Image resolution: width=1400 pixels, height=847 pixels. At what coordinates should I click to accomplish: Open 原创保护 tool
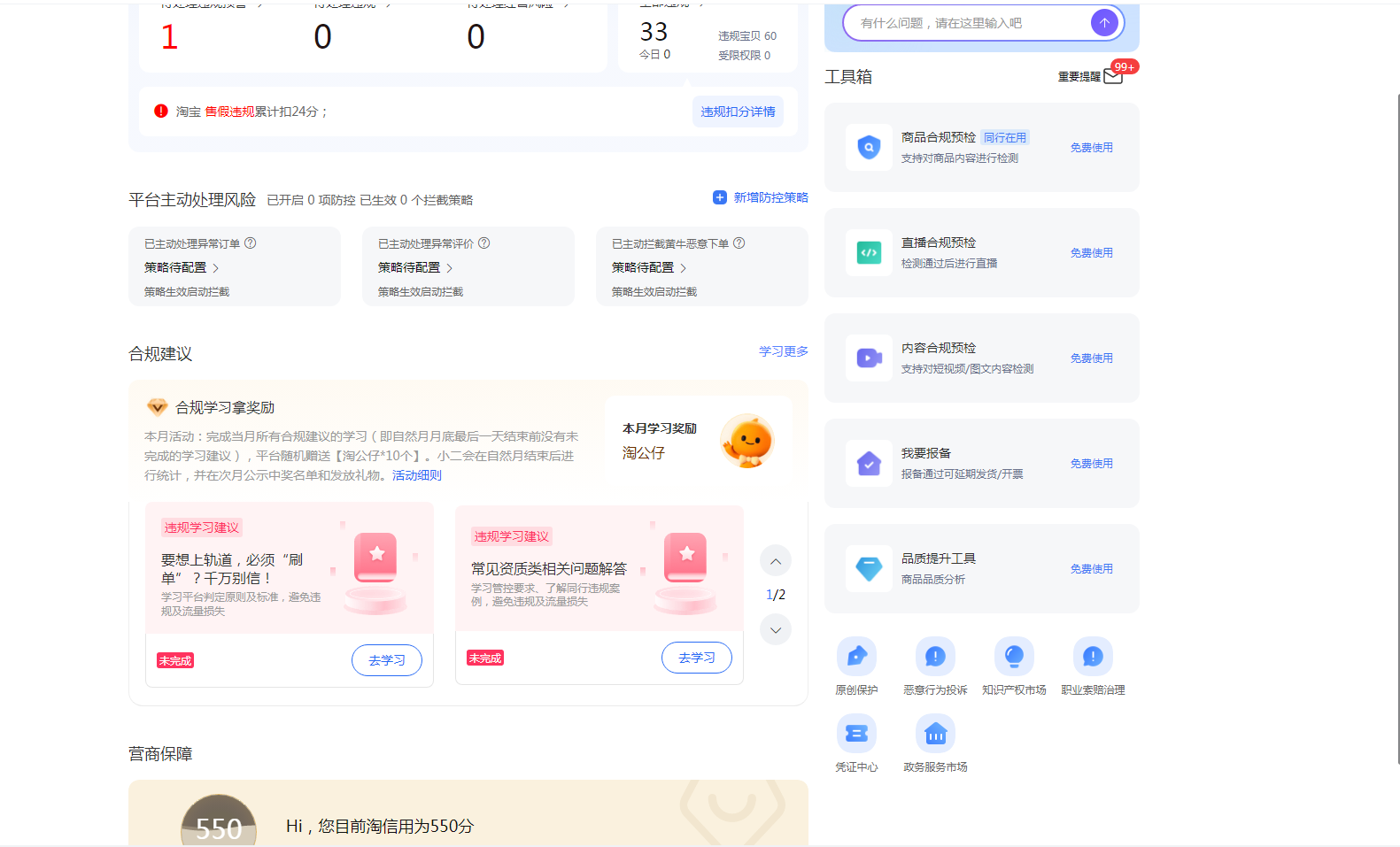856,666
